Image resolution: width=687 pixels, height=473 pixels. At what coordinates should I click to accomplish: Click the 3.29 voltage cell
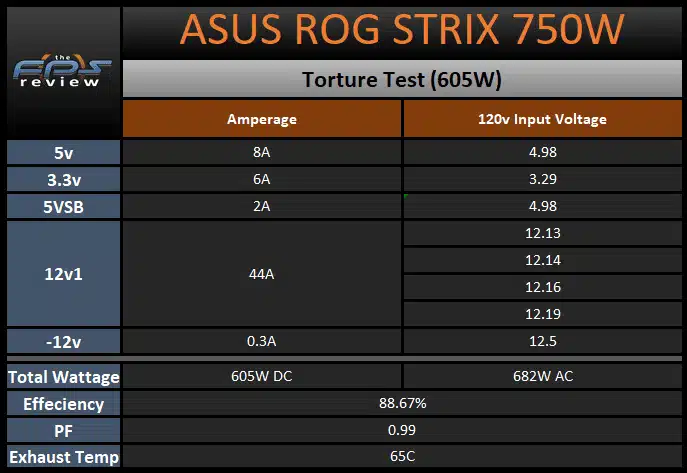tap(542, 179)
